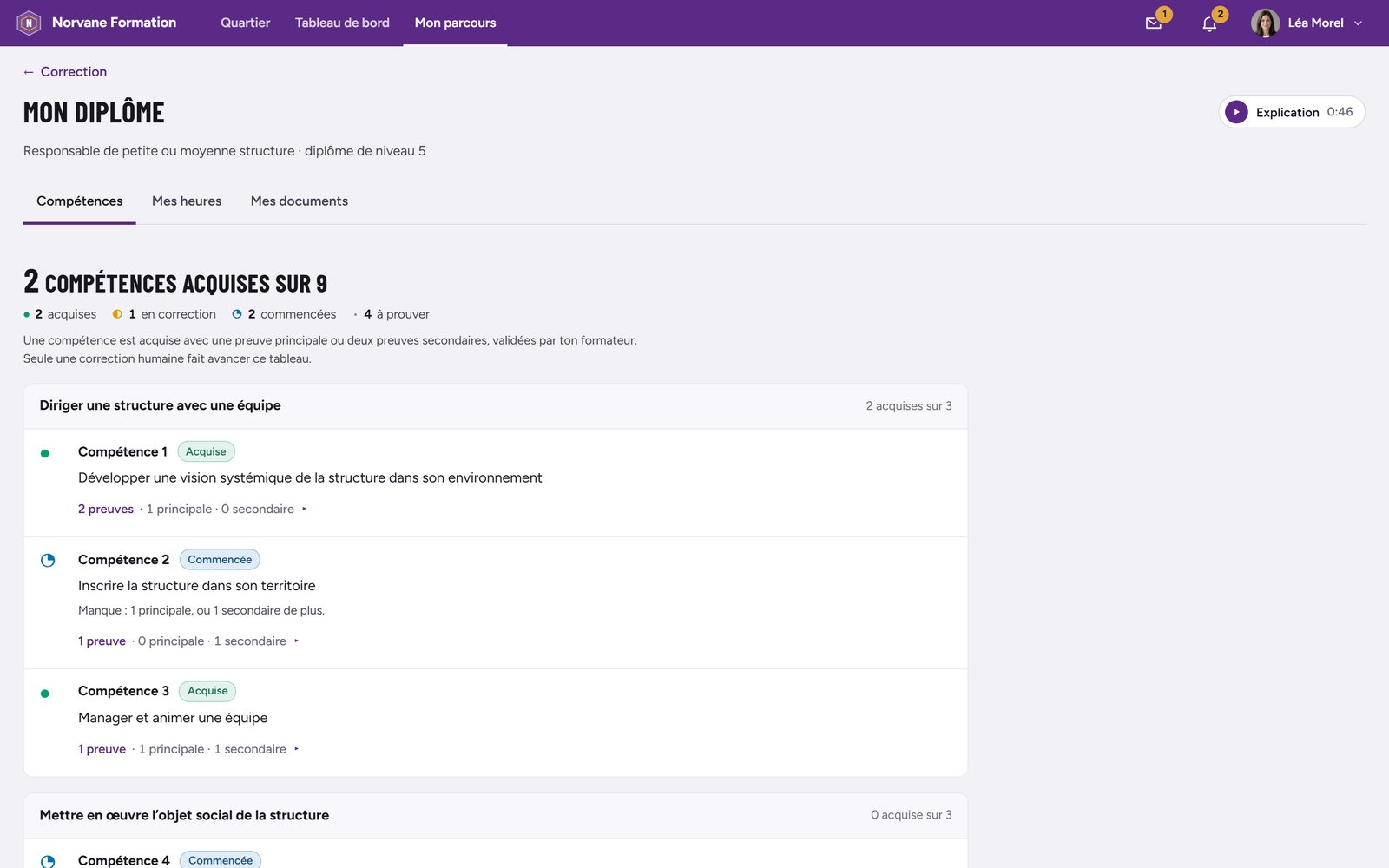Open the messages envelope icon

pyautogui.click(x=1154, y=23)
